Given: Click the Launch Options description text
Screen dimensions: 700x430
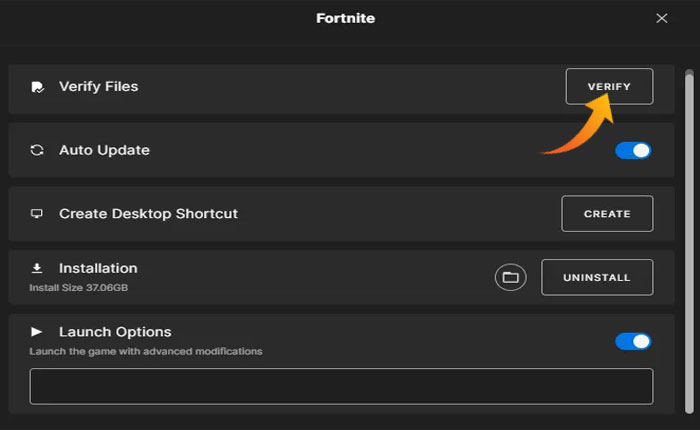Looking at the screenshot, I should pos(146,351).
